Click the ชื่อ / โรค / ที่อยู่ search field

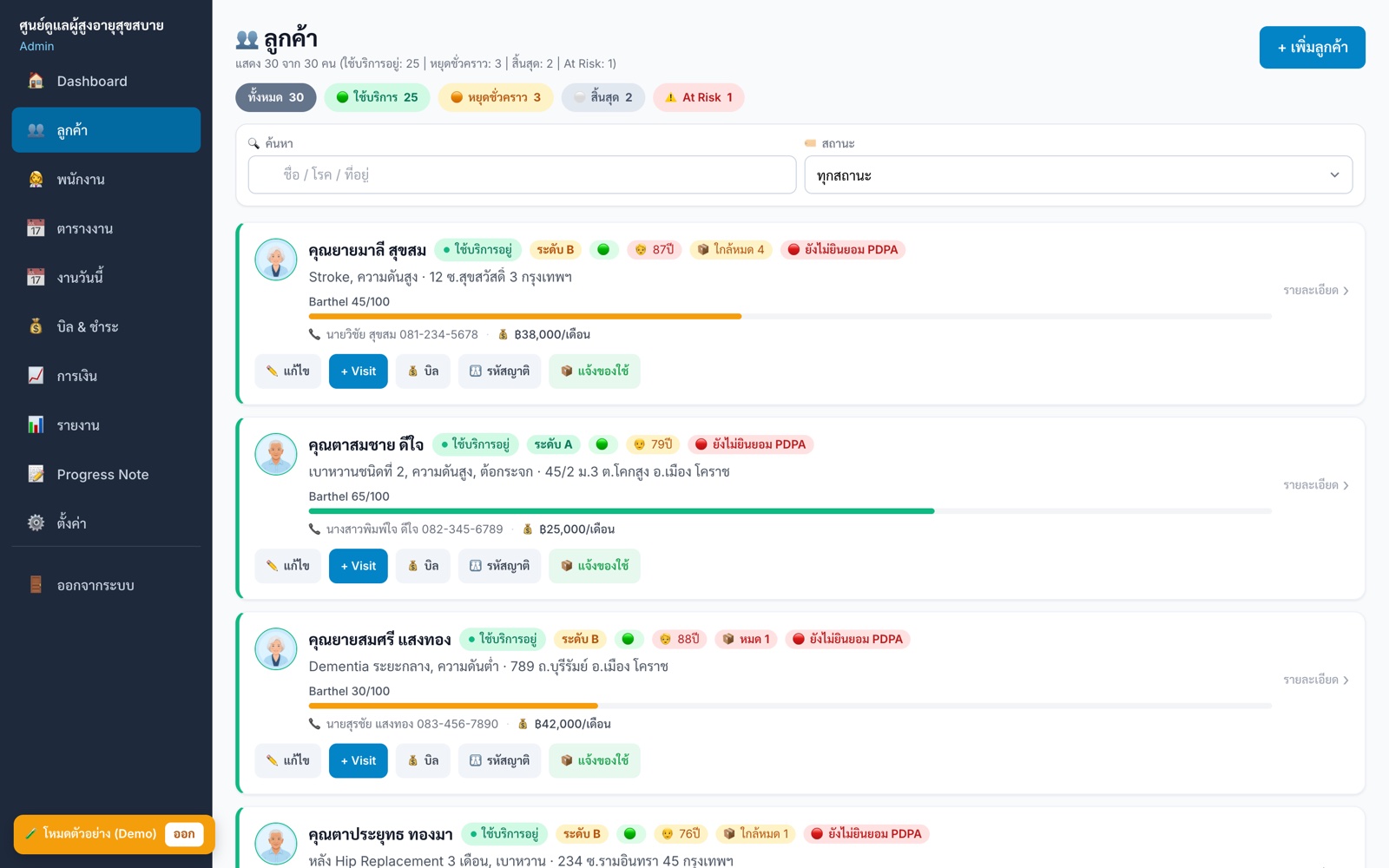pyautogui.click(x=522, y=175)
